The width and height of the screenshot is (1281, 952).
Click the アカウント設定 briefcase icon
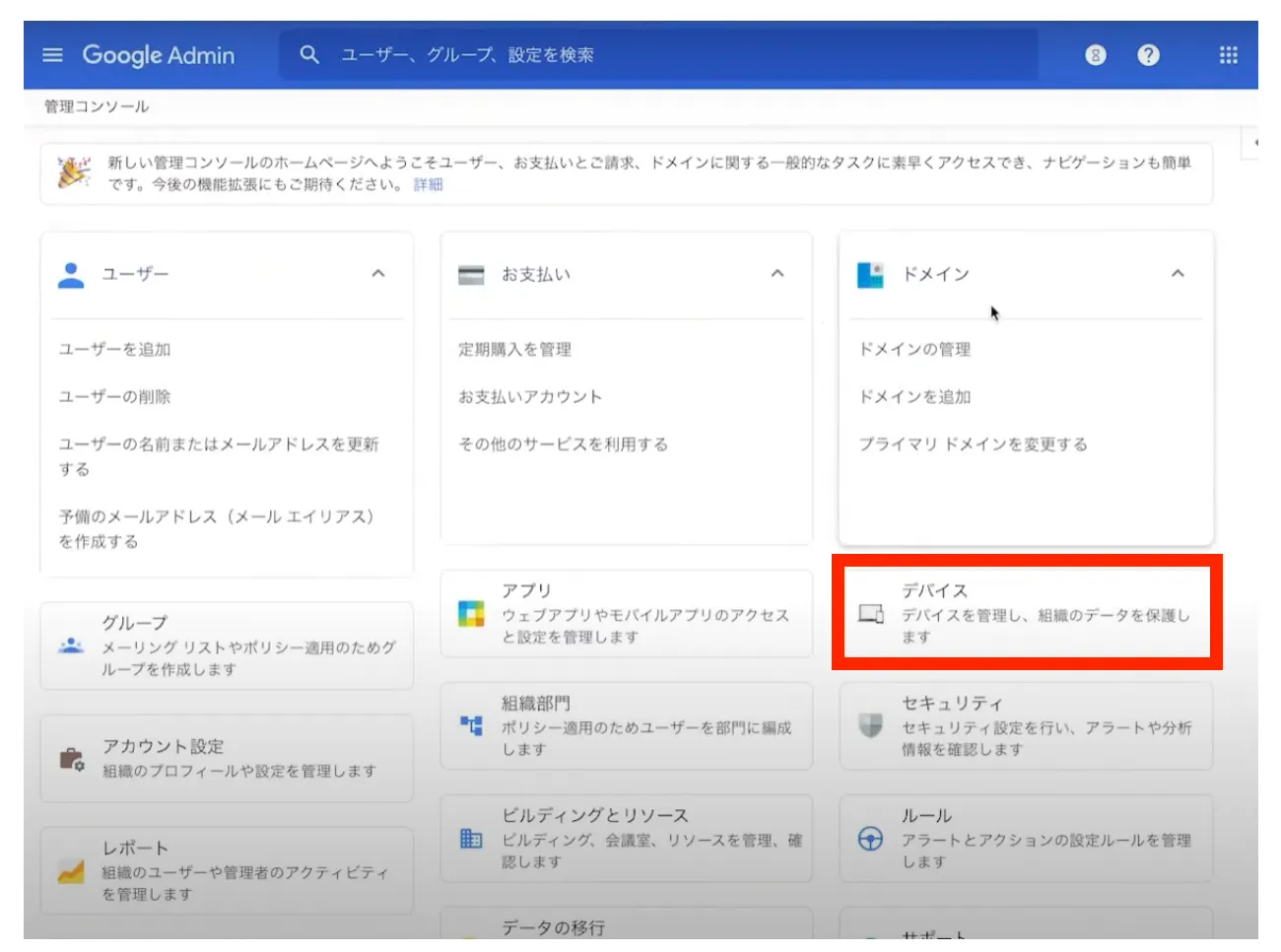tap(71, 759)
